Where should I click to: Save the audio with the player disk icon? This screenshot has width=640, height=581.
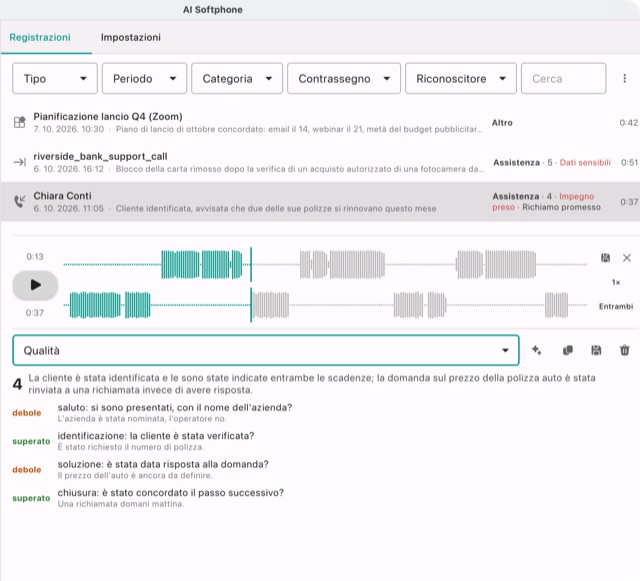coord(605,258)
